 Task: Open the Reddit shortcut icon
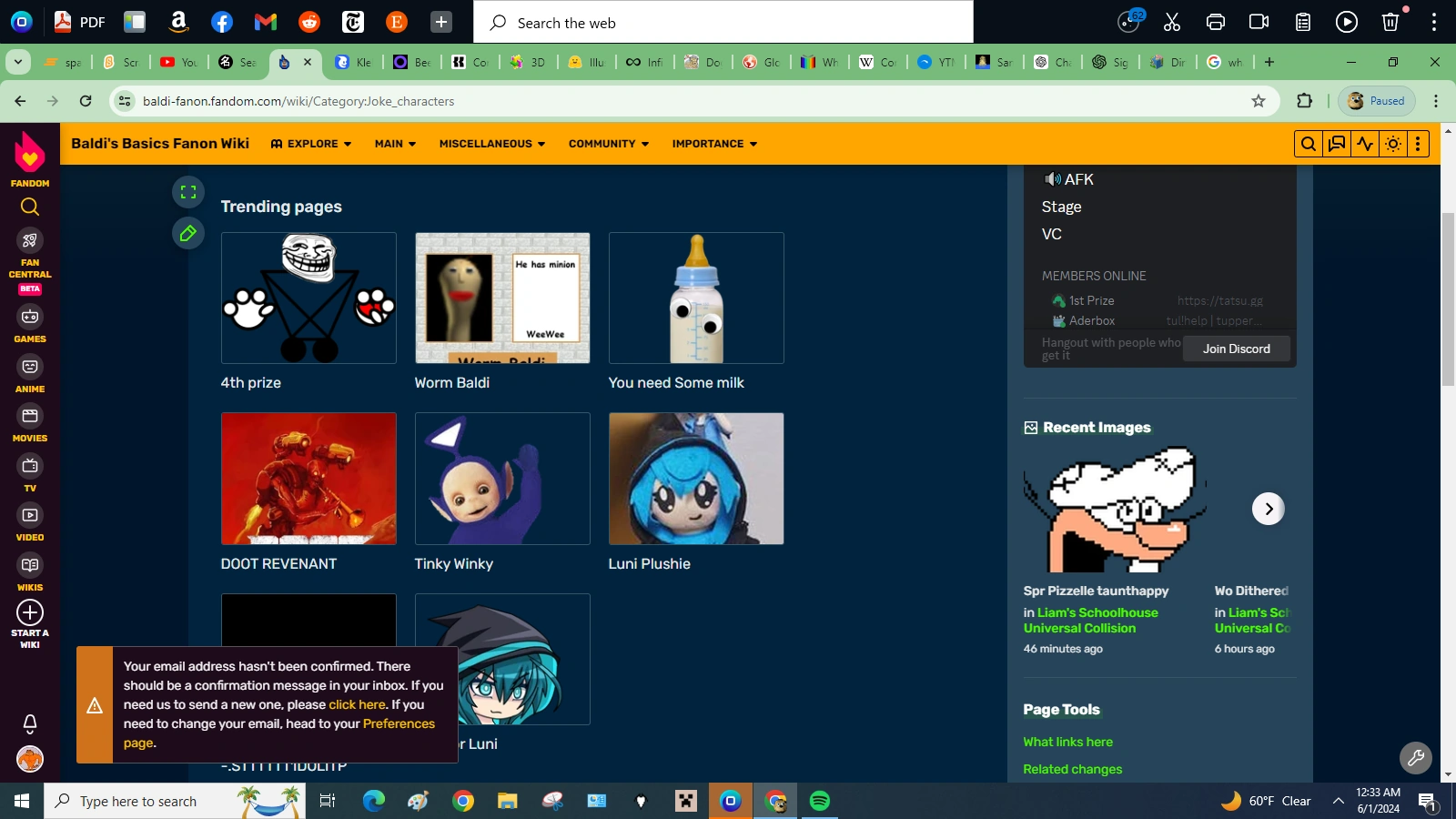(309, 22)
